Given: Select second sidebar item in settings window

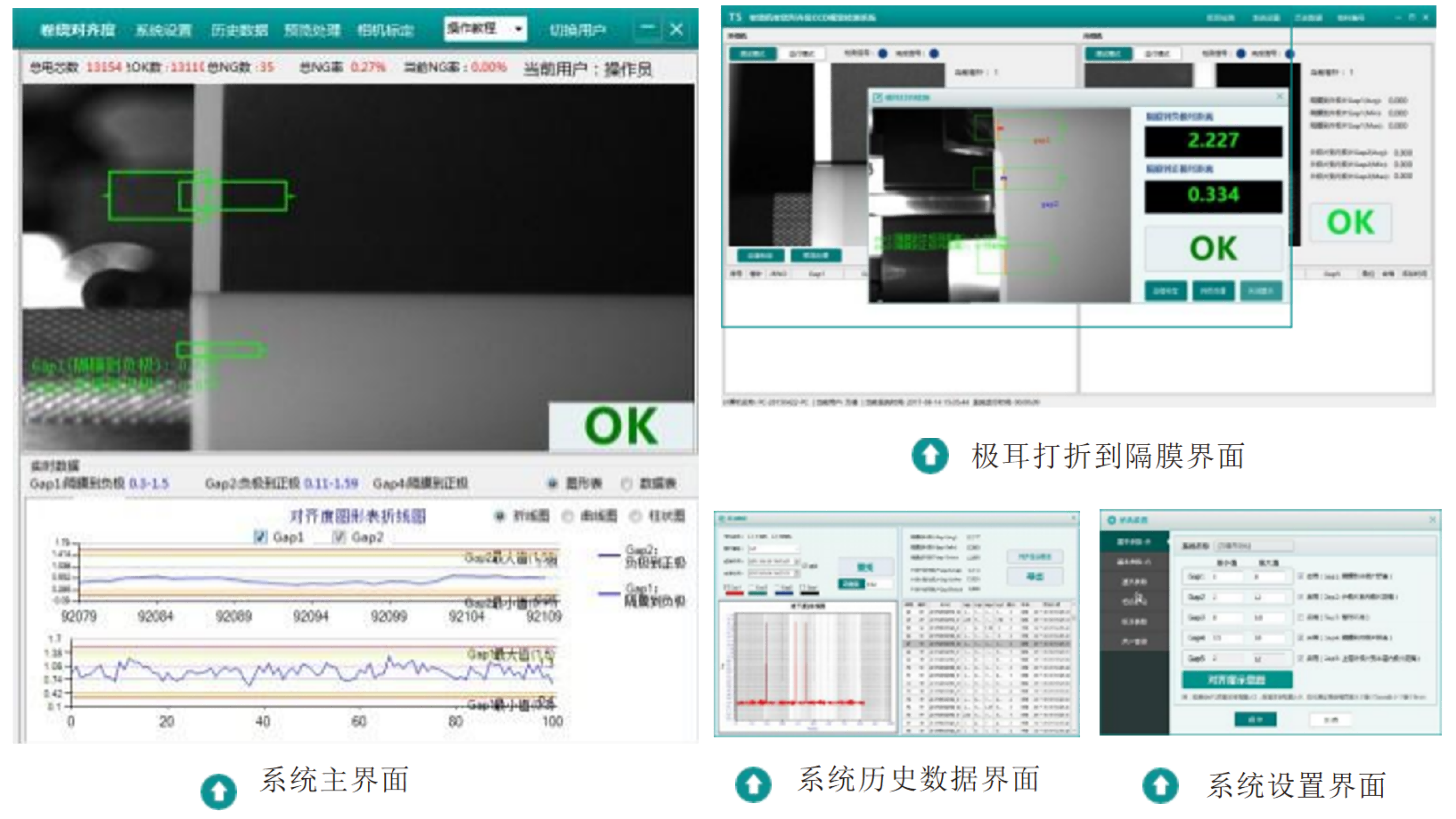Looking at the screenshot, I should 1134,562.
